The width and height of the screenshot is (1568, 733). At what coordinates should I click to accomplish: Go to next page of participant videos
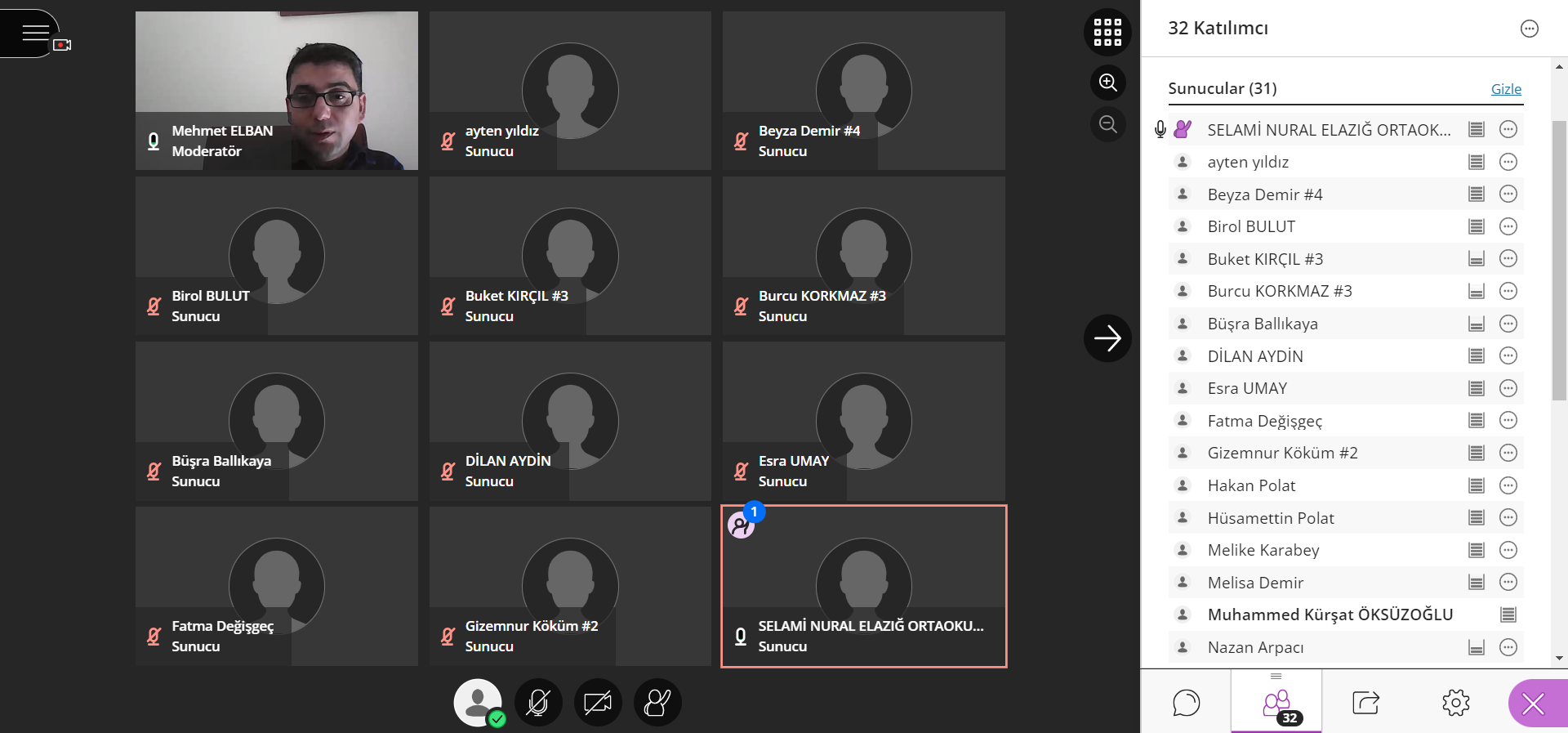click(x=1107, y=337)
